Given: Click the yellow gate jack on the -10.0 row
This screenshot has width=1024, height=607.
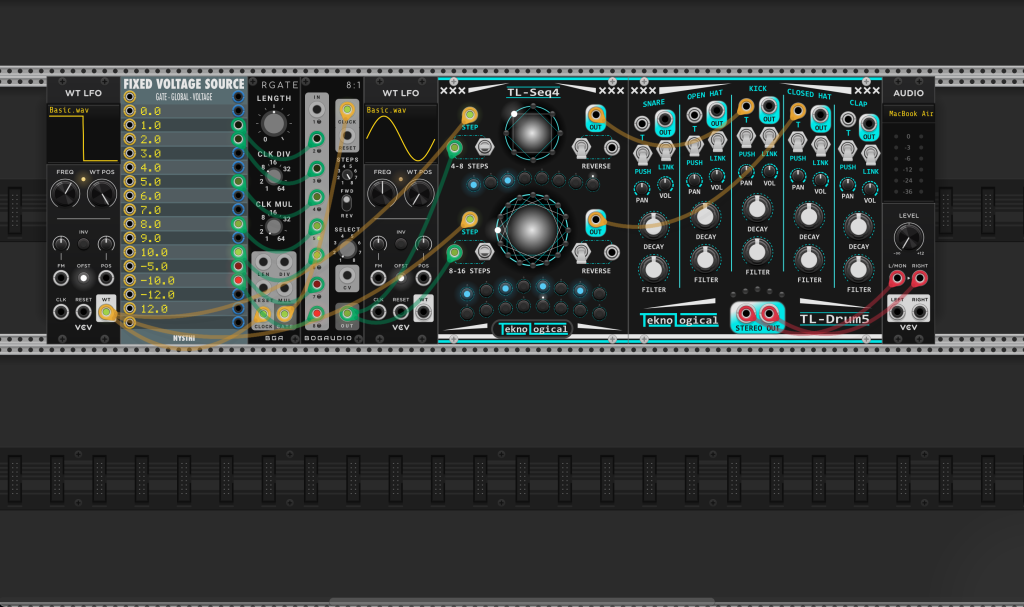Looking at the screenshot, I should pos(129,280).
